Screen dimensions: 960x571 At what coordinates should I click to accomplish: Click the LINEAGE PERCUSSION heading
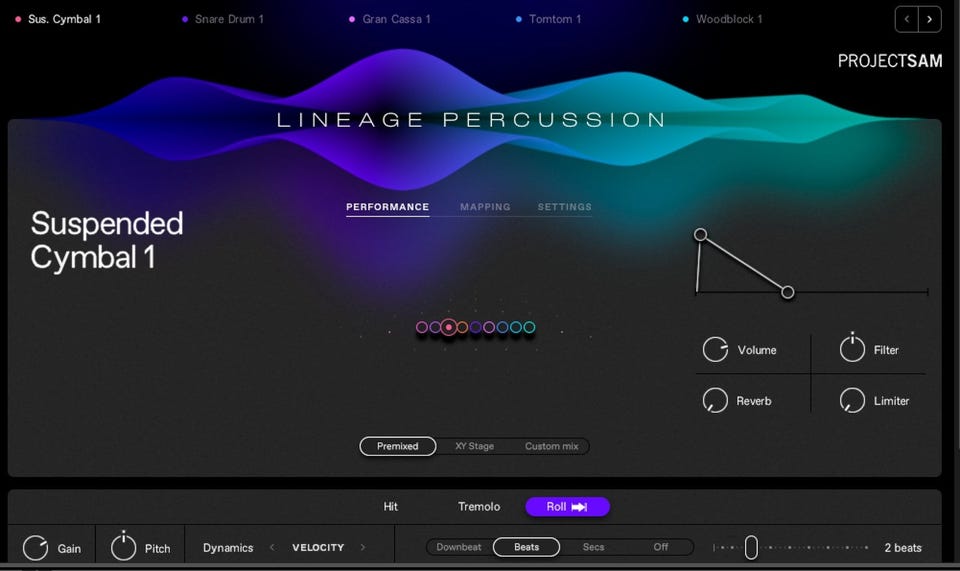[471, 119]
